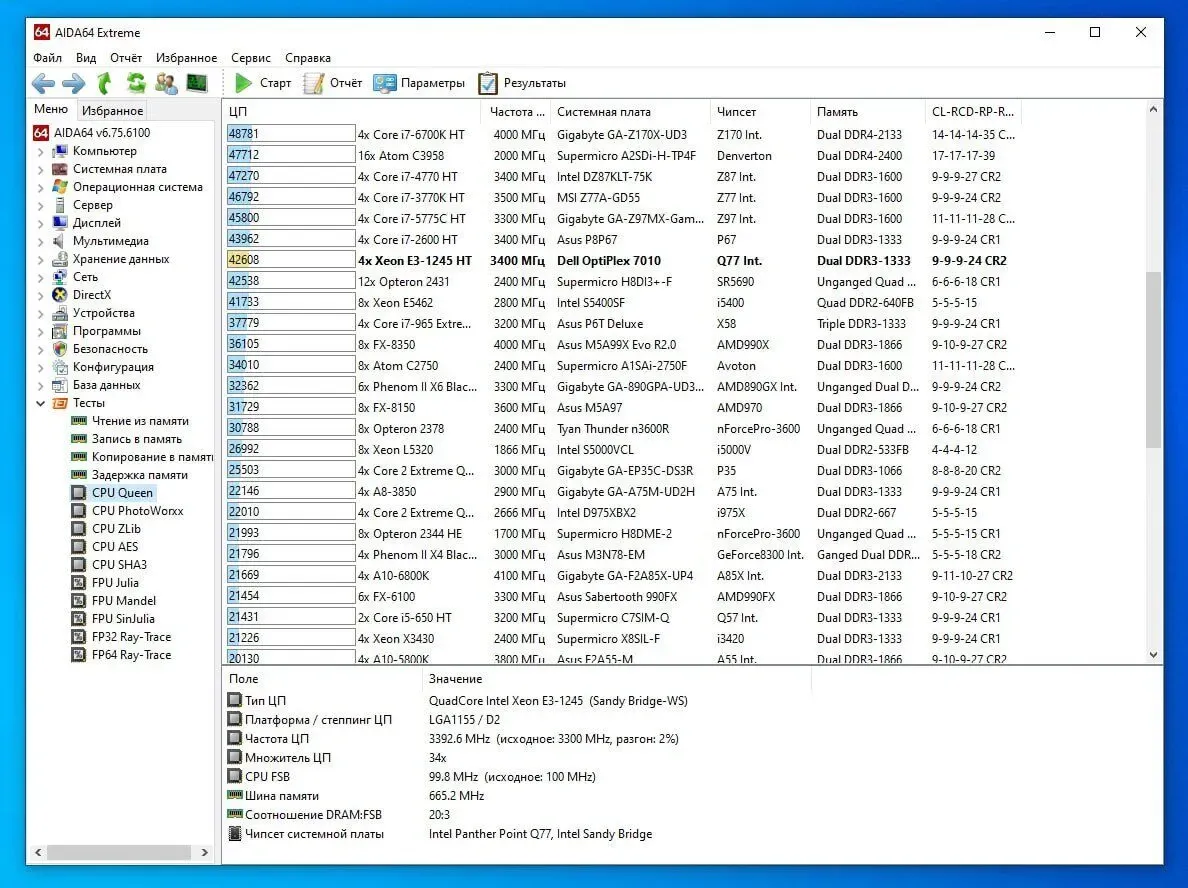Start the benchmark with Старт
The width and height of the screenshot is (1188, 888).
pos(263,83)
